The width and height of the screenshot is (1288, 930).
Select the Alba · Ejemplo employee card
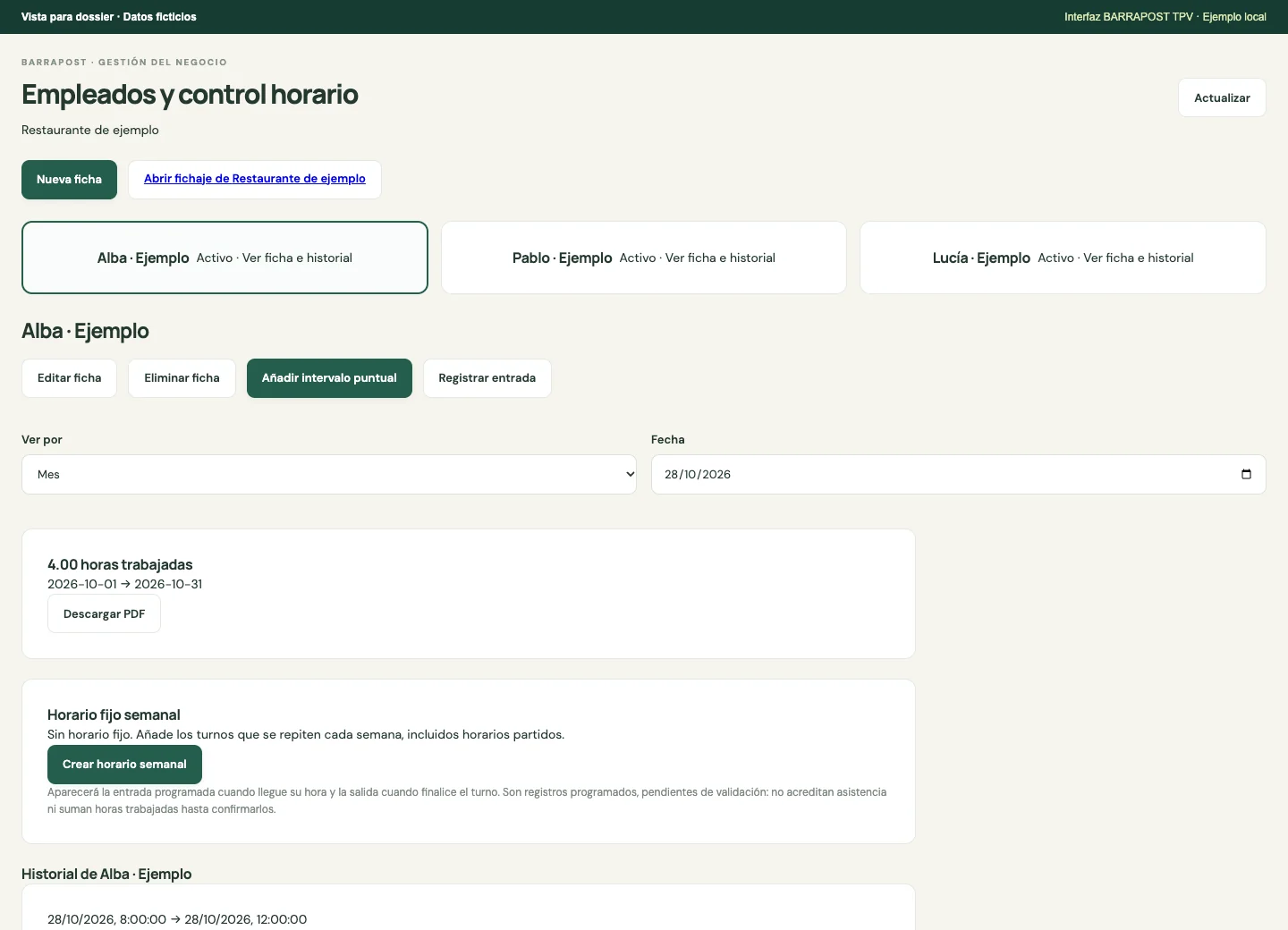tap(225, 258)
